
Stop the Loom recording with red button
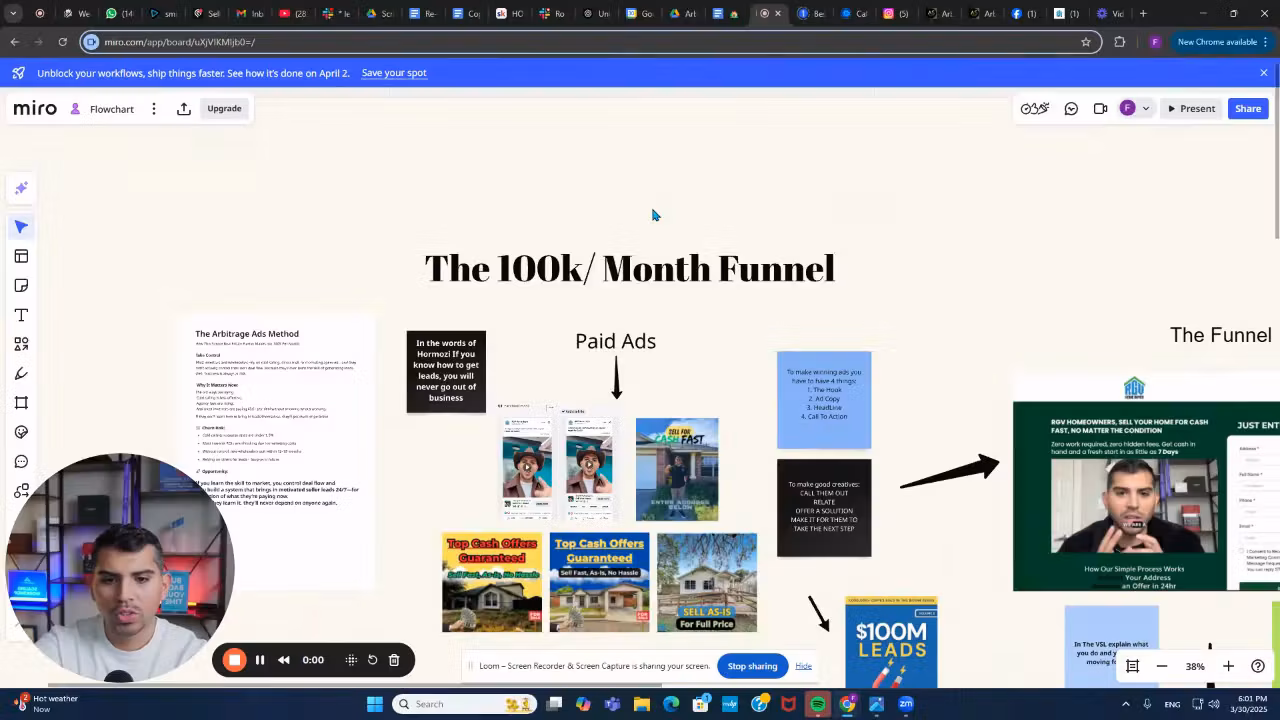pos(234,660)
